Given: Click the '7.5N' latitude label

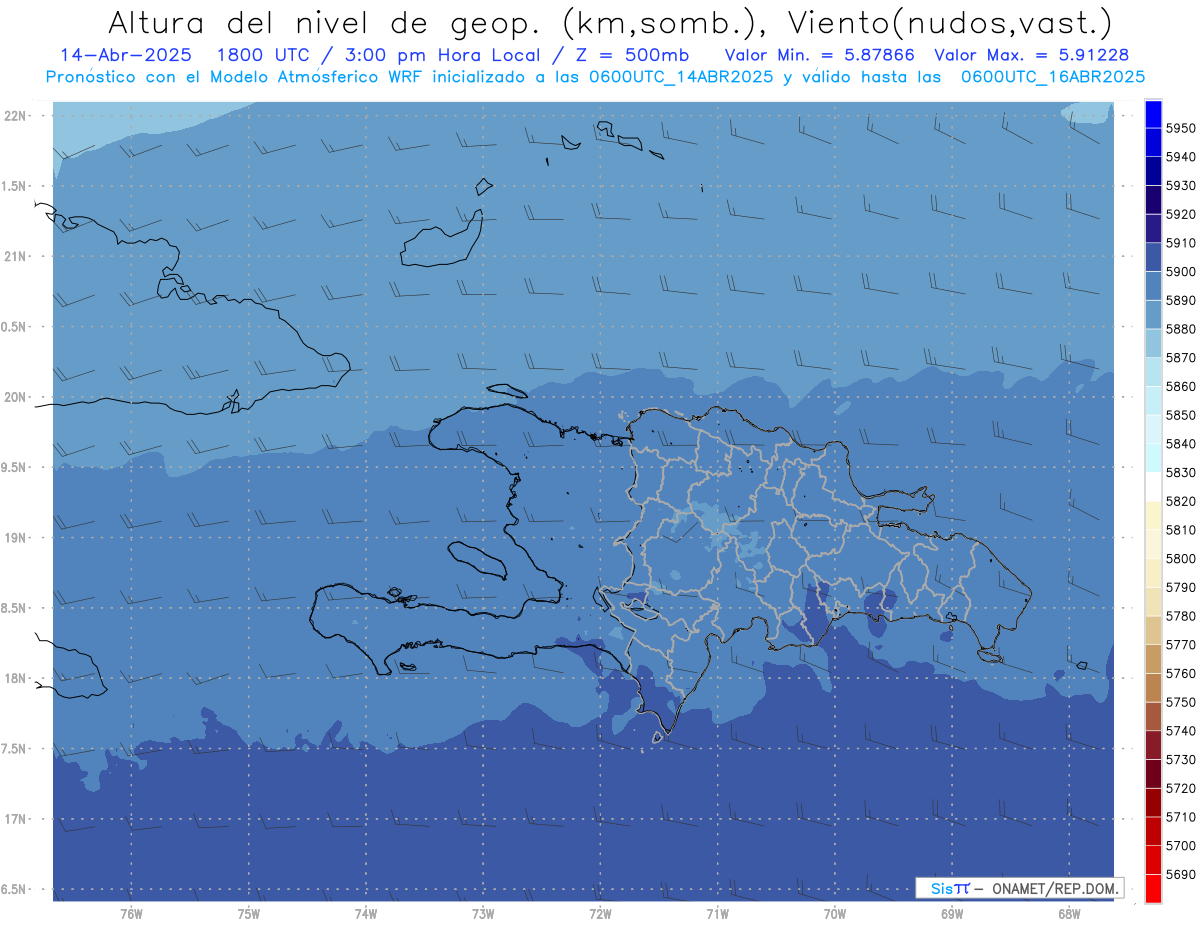Looking at the screenshot, I should 14,749.
